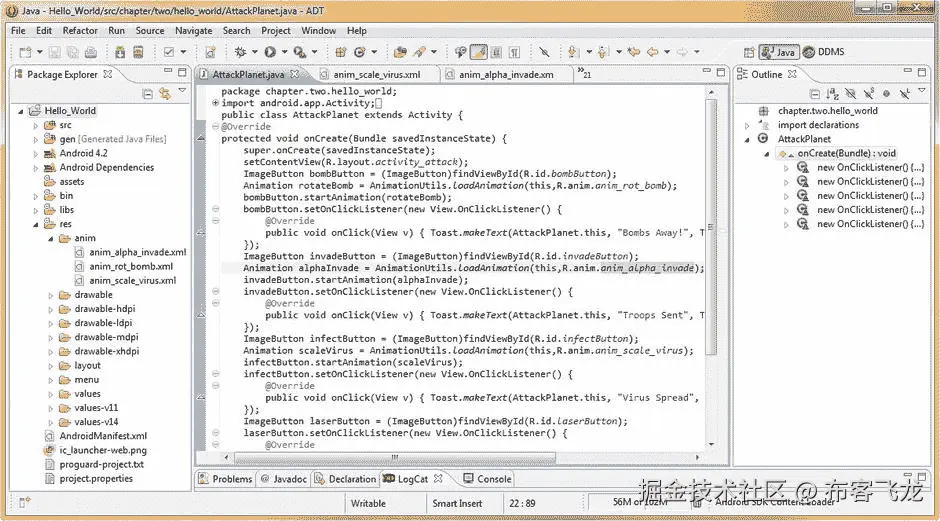Maximize the editor area
This screenshot has width=940, height=521.
click(721, 72)
